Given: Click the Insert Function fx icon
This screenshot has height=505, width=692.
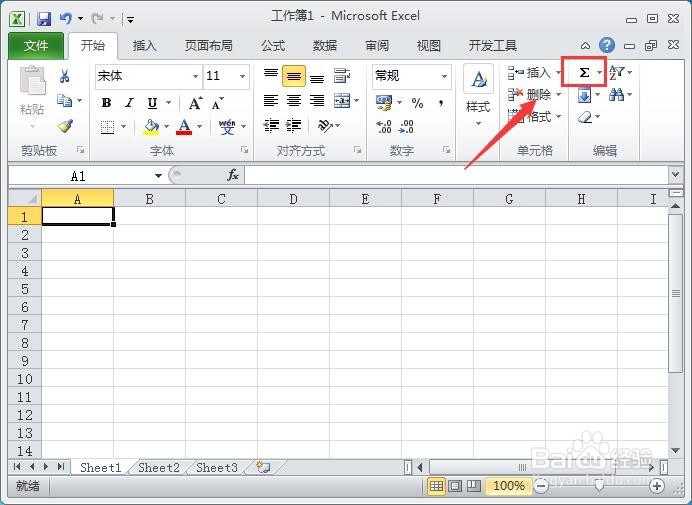Looking at the screenshot, I should click(x=233, y=175).
